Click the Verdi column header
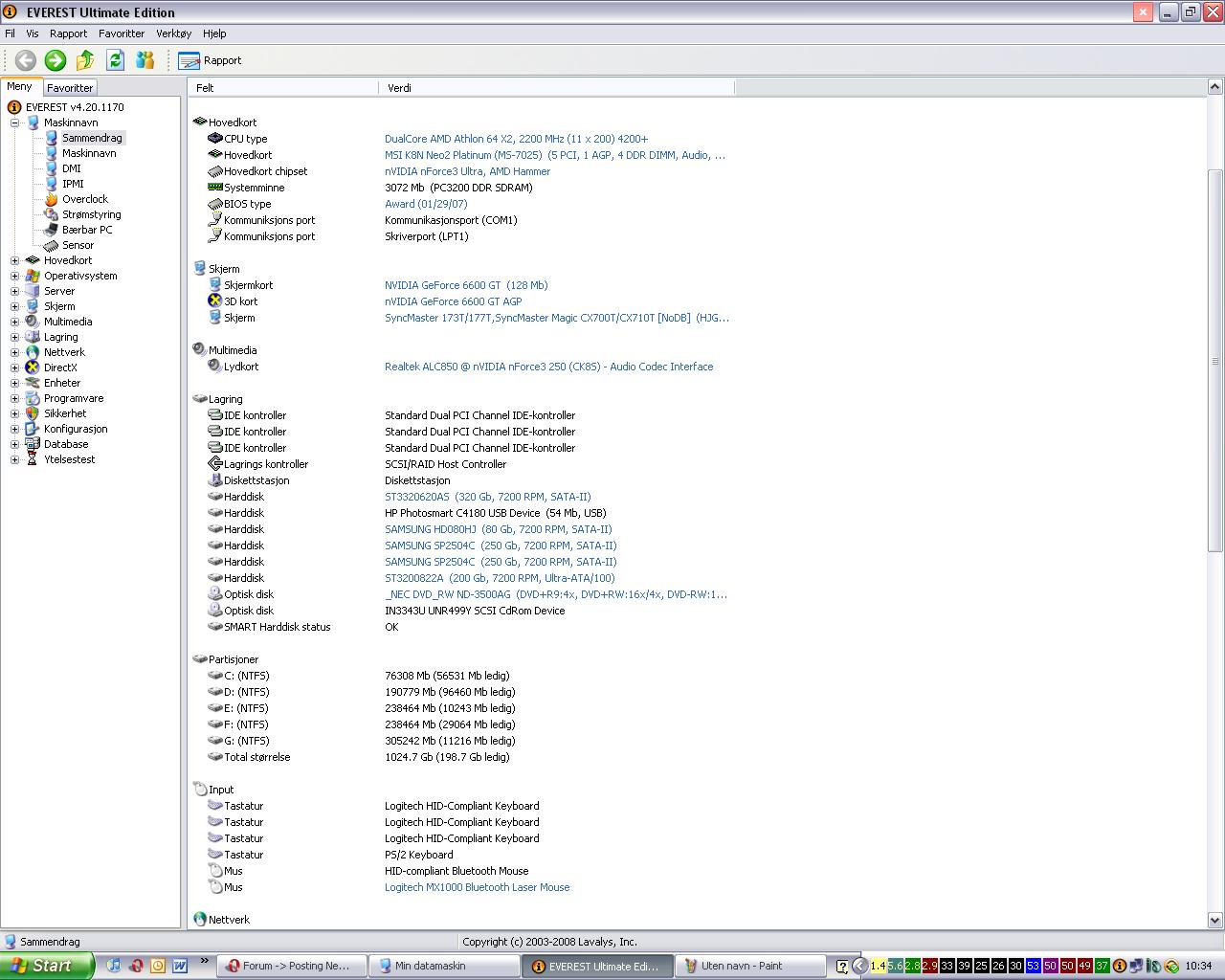The height and width of the screenshot is (980, 1225). click(557, 87)
